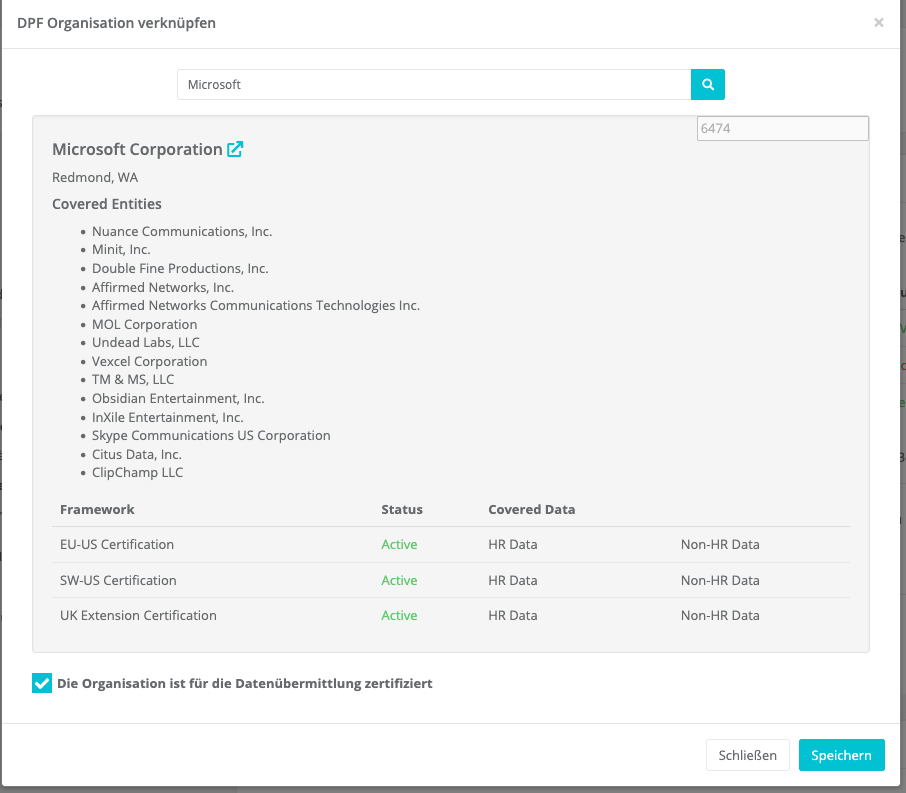This screenshot has height=793, width=906.
Task: Open Microsoft Corporation external link icon
Action: tap(235, 150)
